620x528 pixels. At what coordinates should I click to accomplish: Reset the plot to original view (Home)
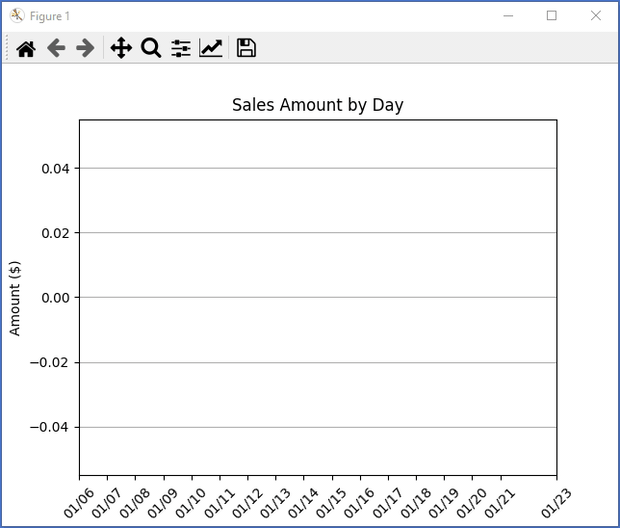[26, 48]
